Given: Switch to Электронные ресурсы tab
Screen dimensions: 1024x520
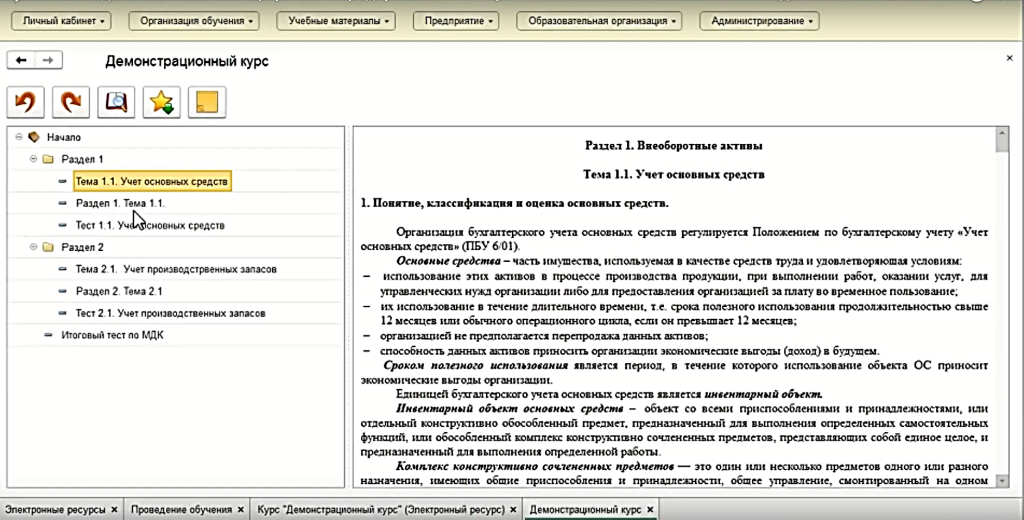Looking at the screenshot, I should (55, 510).
